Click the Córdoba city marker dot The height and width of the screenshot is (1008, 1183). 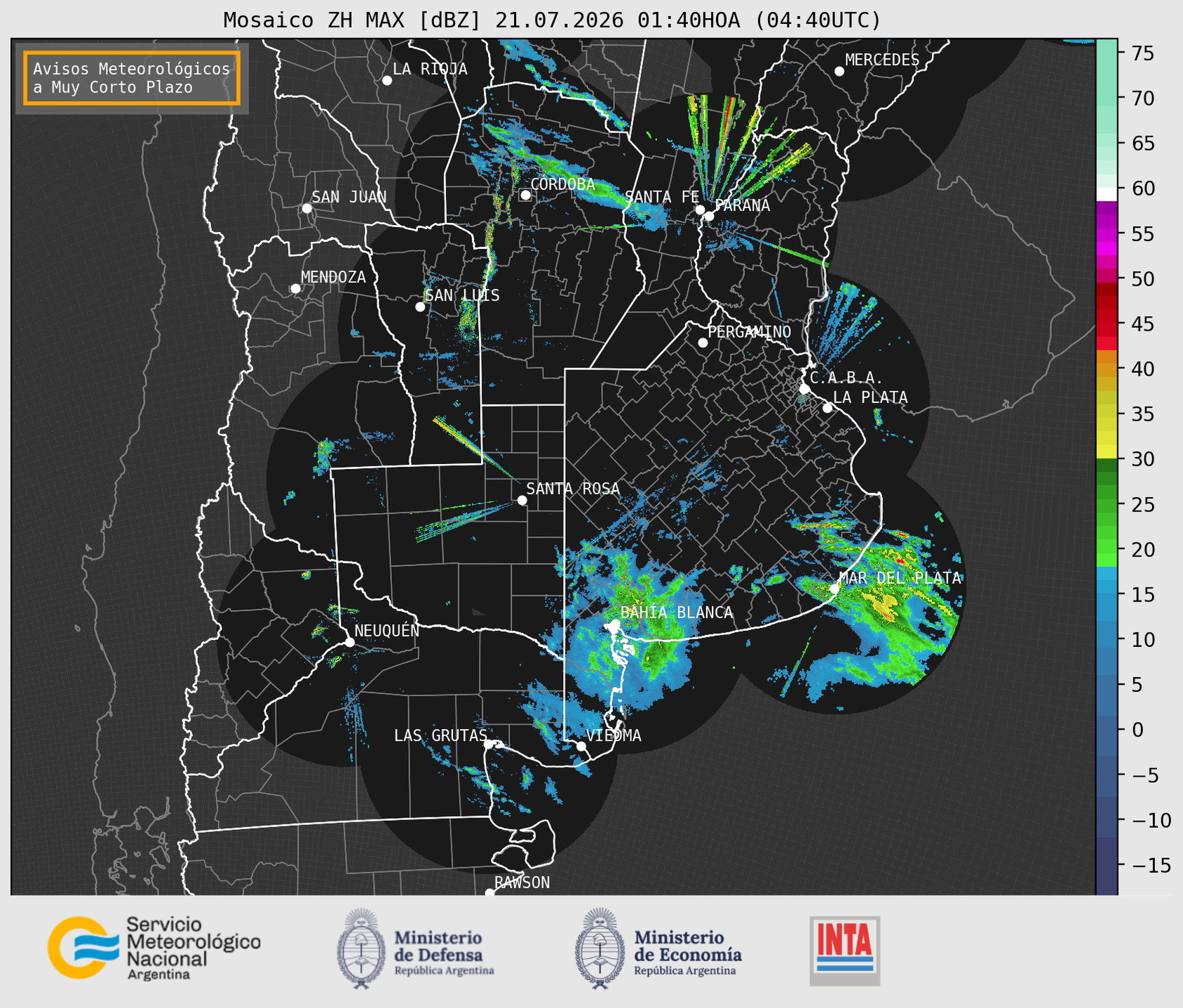point(525,195)
